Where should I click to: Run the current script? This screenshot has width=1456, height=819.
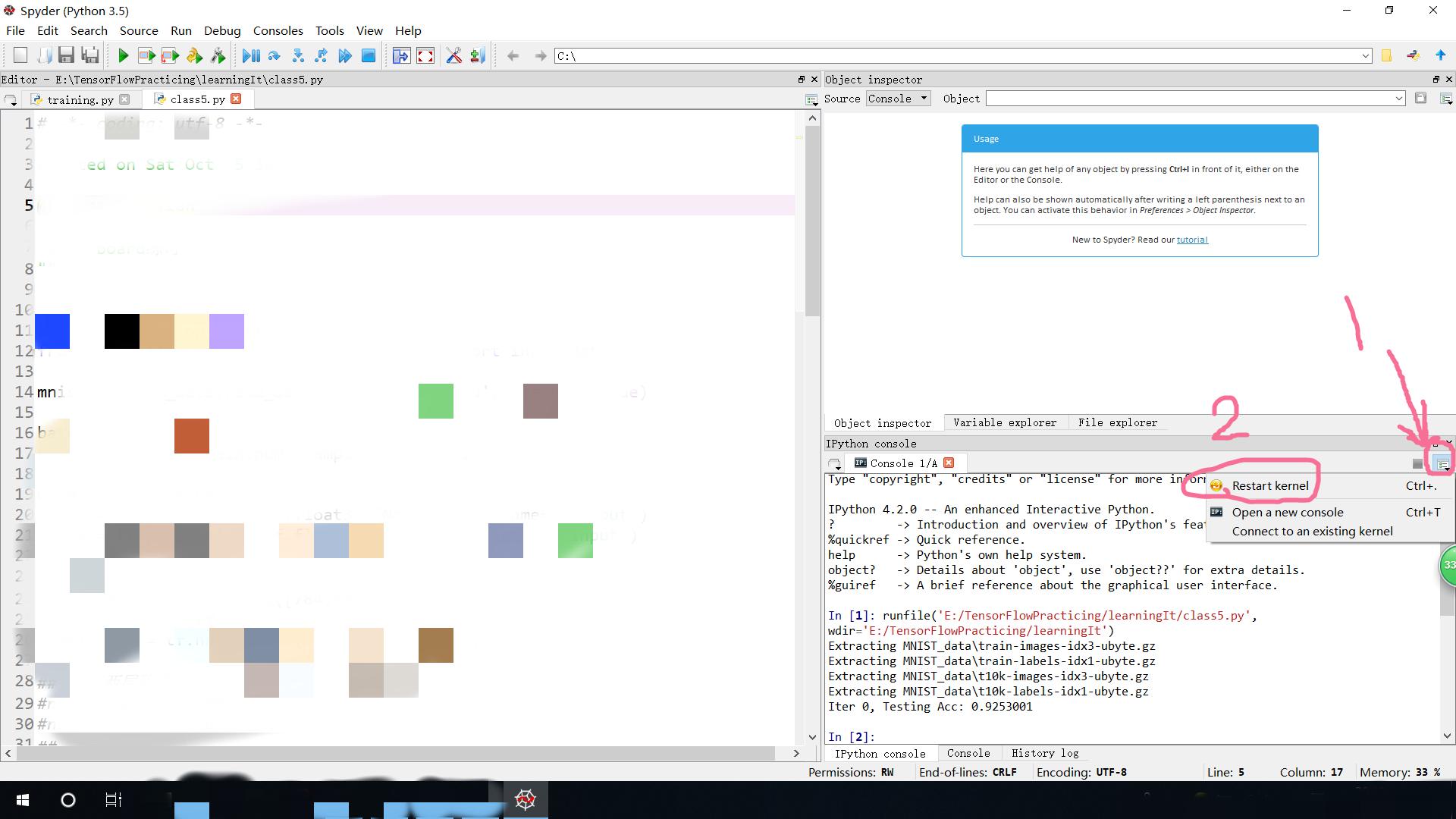click(123, 55)
